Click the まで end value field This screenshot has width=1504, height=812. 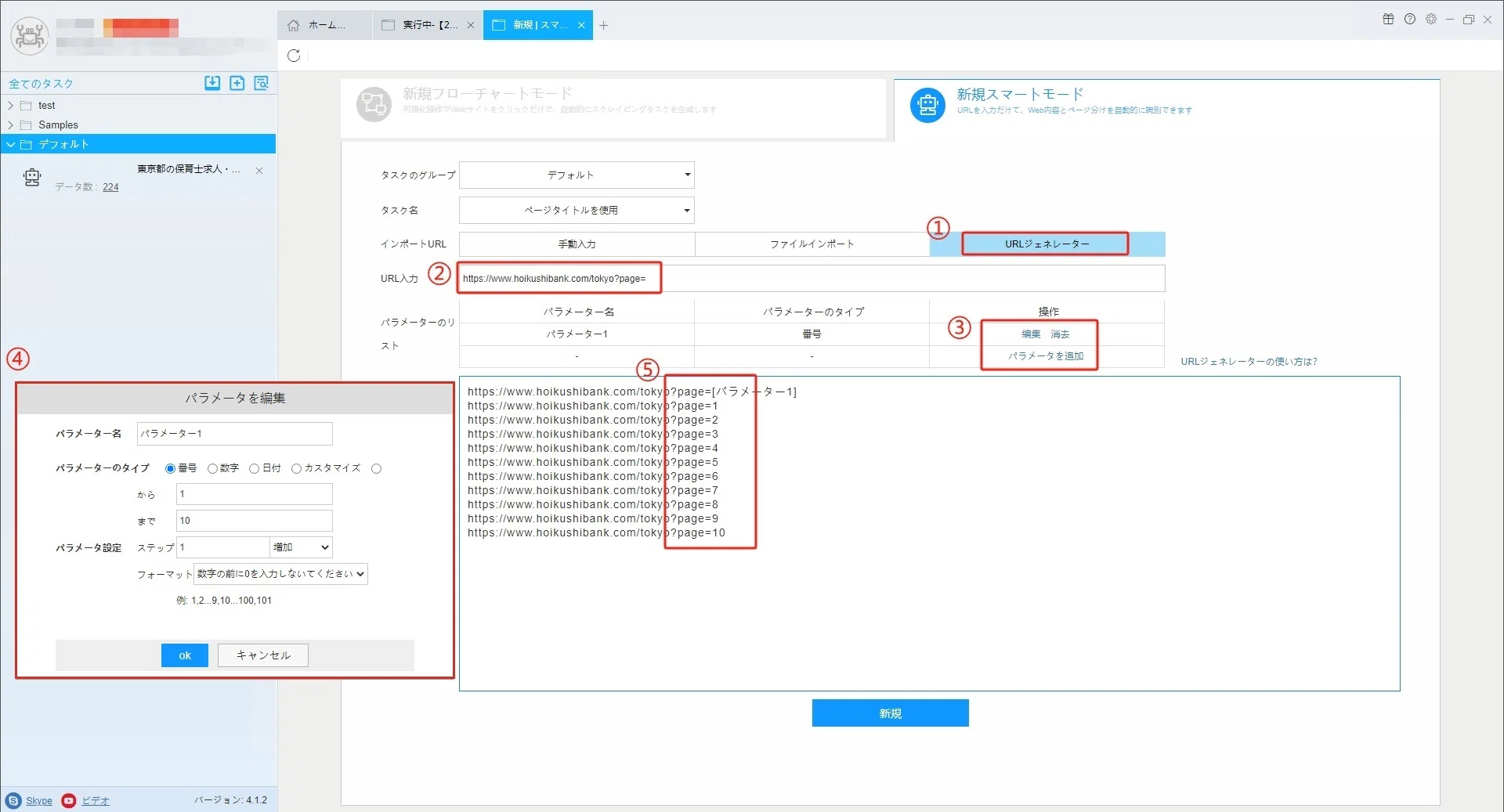pyautogui.click(x=255, y=521)
